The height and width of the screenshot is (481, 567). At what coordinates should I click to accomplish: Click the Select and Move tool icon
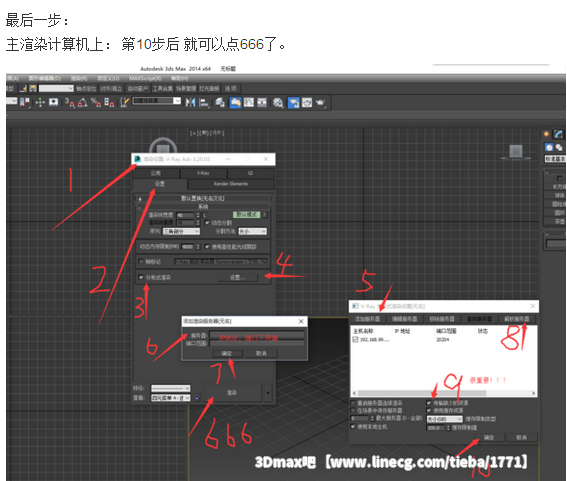(40, 102)
